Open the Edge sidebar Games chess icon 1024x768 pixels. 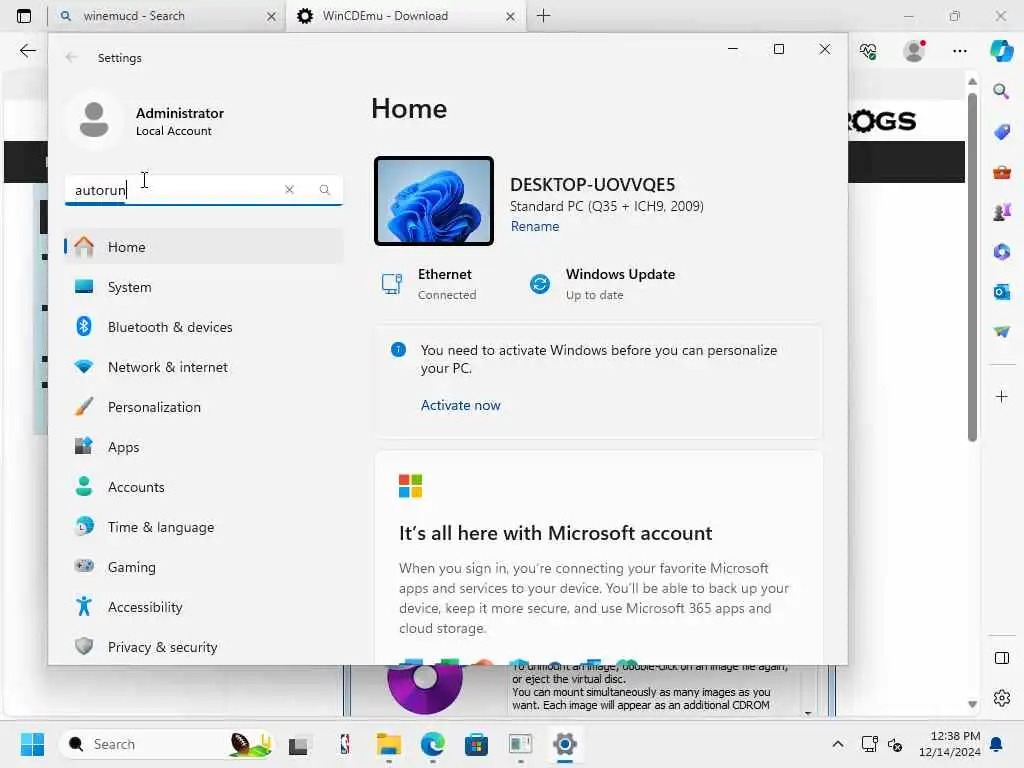pos(1001,212)
